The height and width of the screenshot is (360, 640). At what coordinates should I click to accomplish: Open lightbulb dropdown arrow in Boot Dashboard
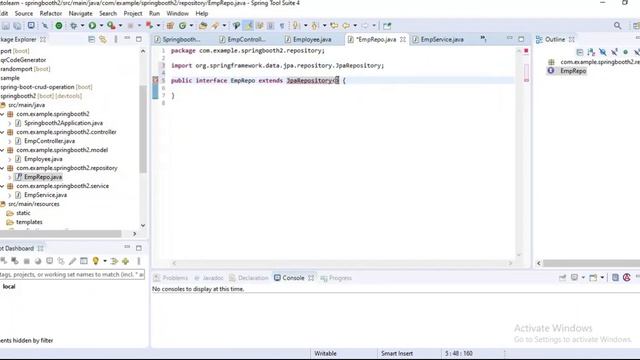[104, 261]
